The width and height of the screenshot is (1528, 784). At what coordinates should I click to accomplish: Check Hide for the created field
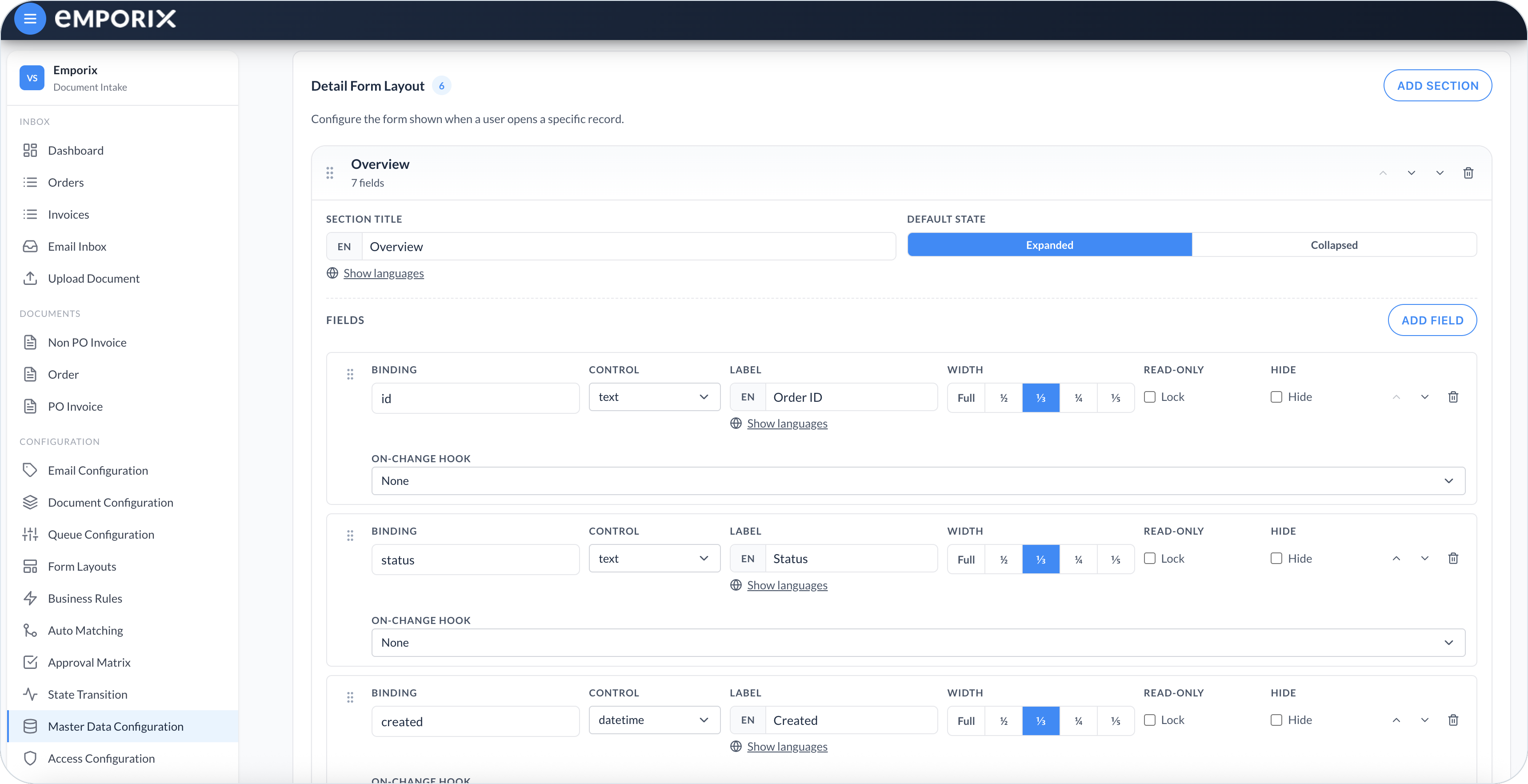pyautogui.click(x=1276, y=720)
